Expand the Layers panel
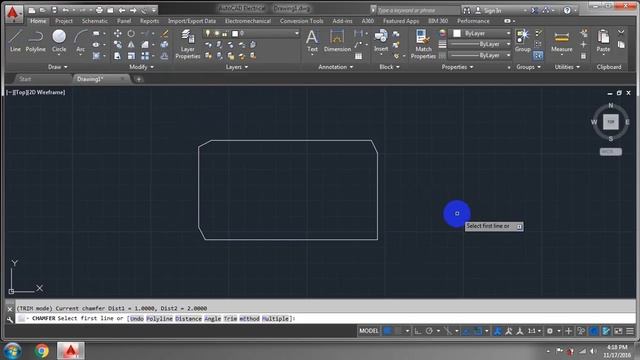The width and height of the screenshot is (640, 360). click(237, 67)
